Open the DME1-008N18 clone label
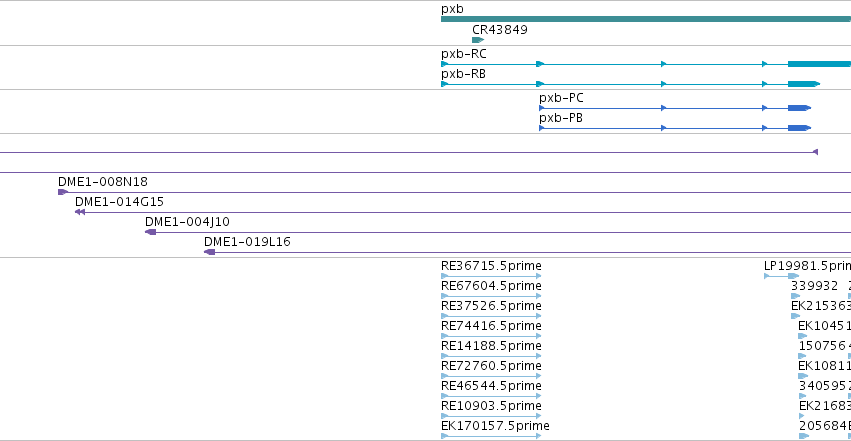The image size is (851, 441). pos(103,182)
